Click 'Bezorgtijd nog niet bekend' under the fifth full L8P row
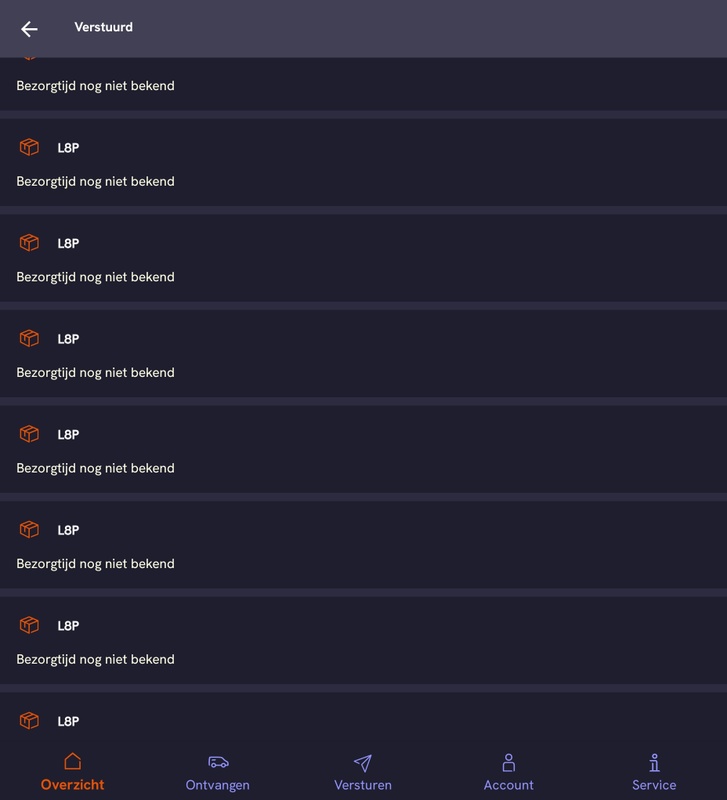 [95, 564]
